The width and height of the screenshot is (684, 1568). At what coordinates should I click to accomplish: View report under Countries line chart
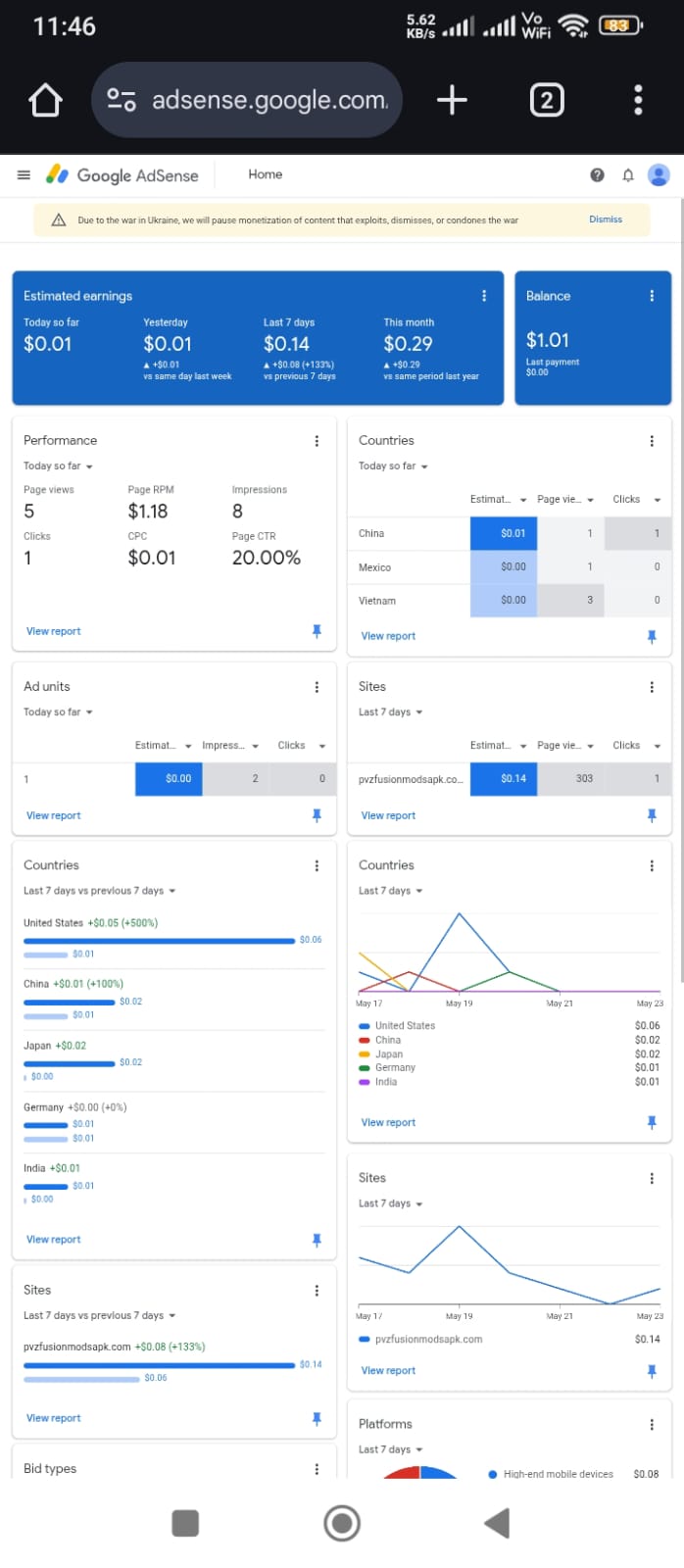[388, 1122]
